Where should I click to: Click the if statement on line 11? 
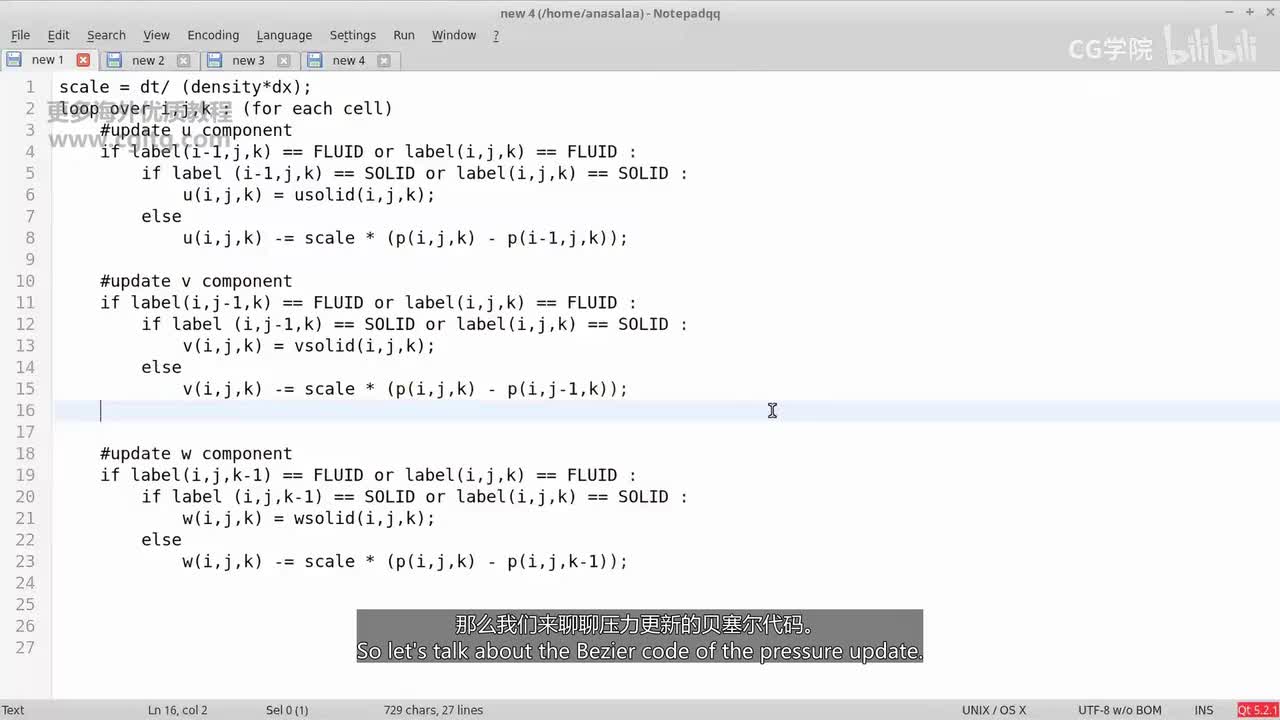pos(368,302)
